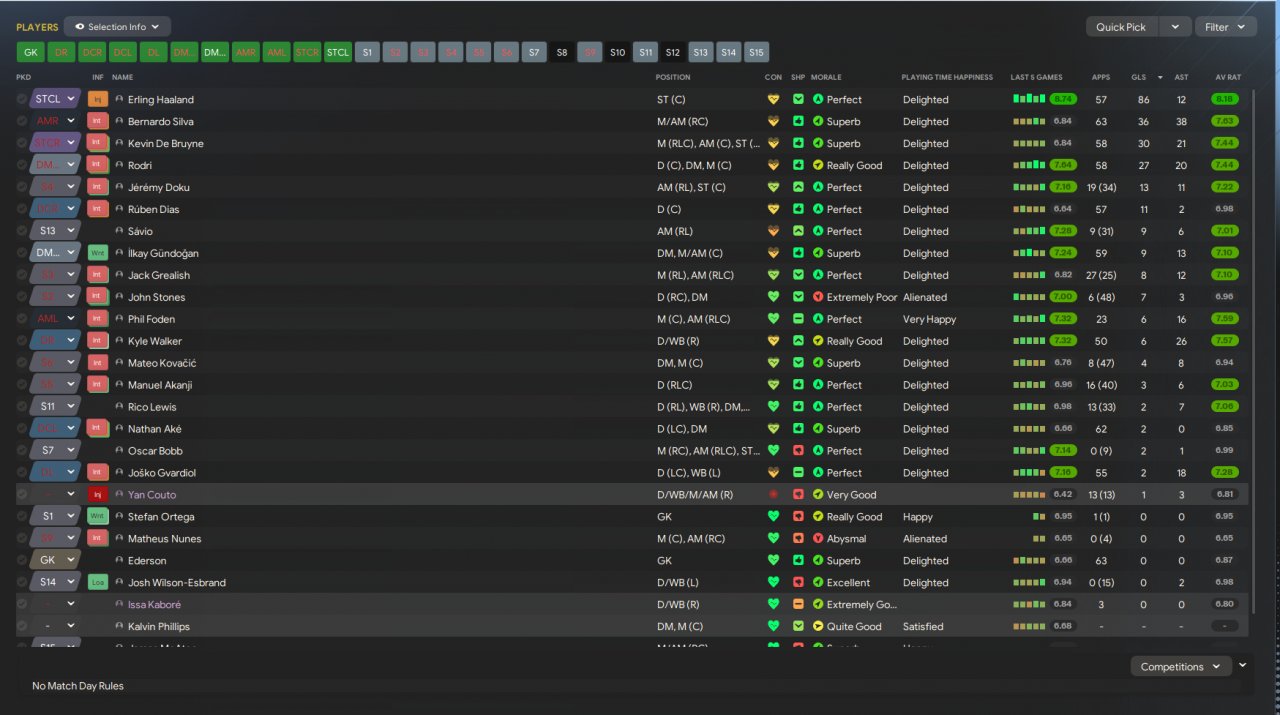1280x715 pixels.
Task: Click Issa Kaboré's orange sharpness icon
Action: click(x=798, y=605)
